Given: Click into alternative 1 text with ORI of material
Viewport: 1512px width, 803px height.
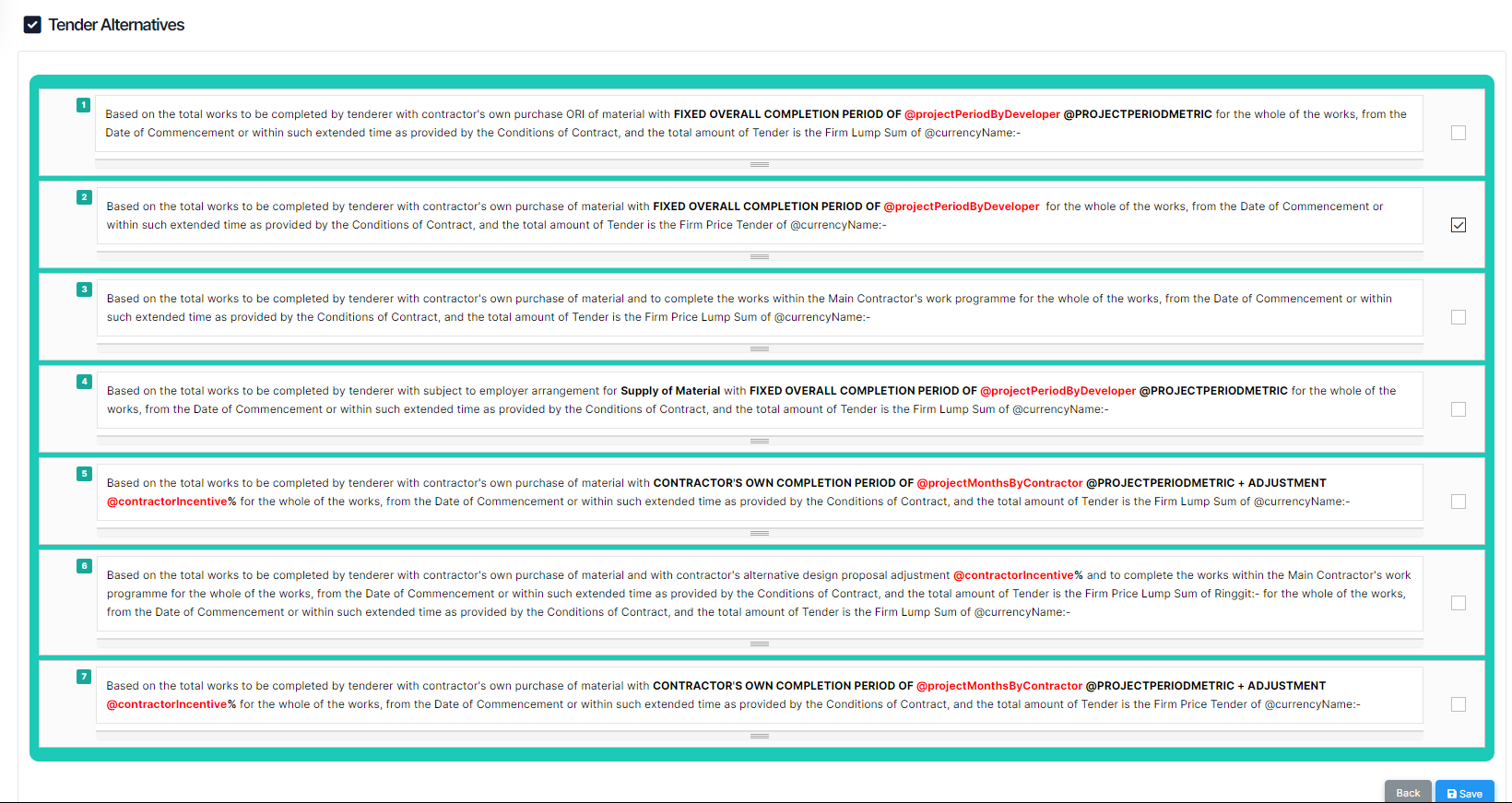Looking at the screenshot, I should (759, 124).
